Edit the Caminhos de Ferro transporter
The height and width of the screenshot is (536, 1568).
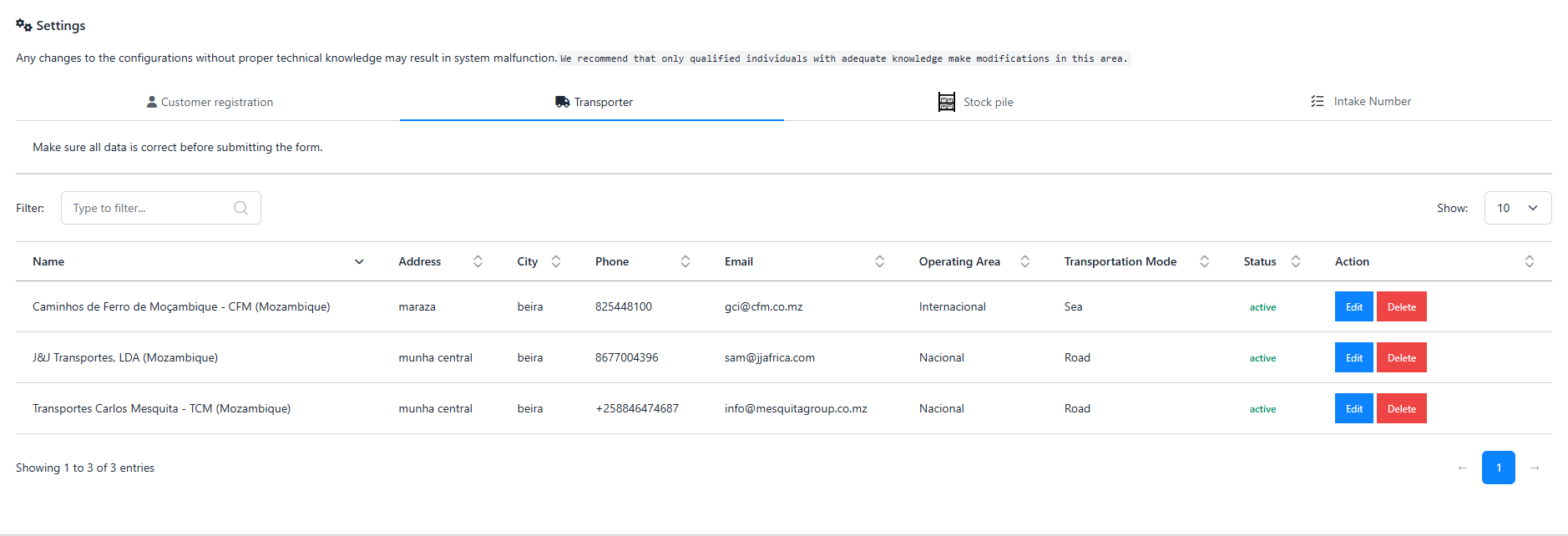[1353, 306]
